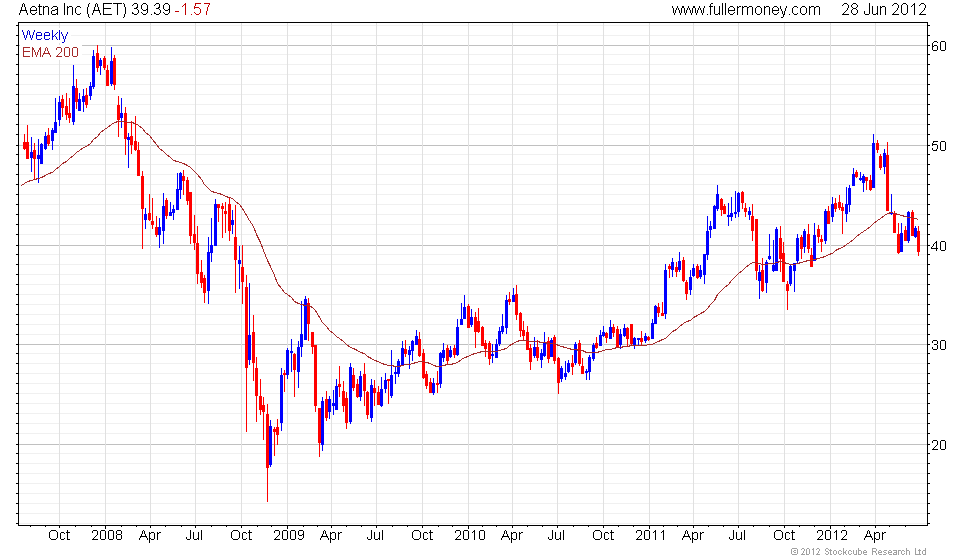
Task: Click the 2009 year label on time axis
Action: (288, 536)
